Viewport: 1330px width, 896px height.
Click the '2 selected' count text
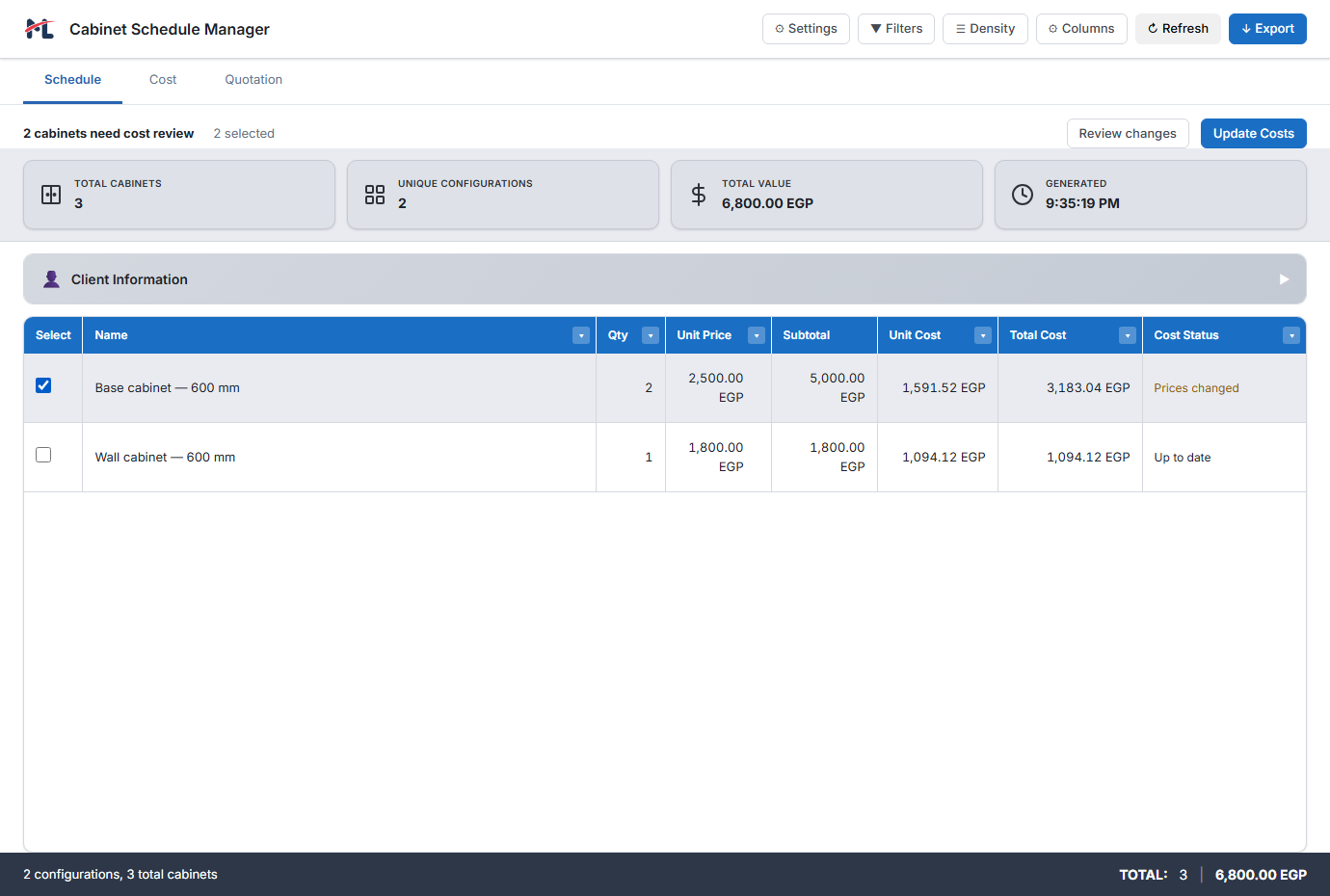[x=244, y=134]
